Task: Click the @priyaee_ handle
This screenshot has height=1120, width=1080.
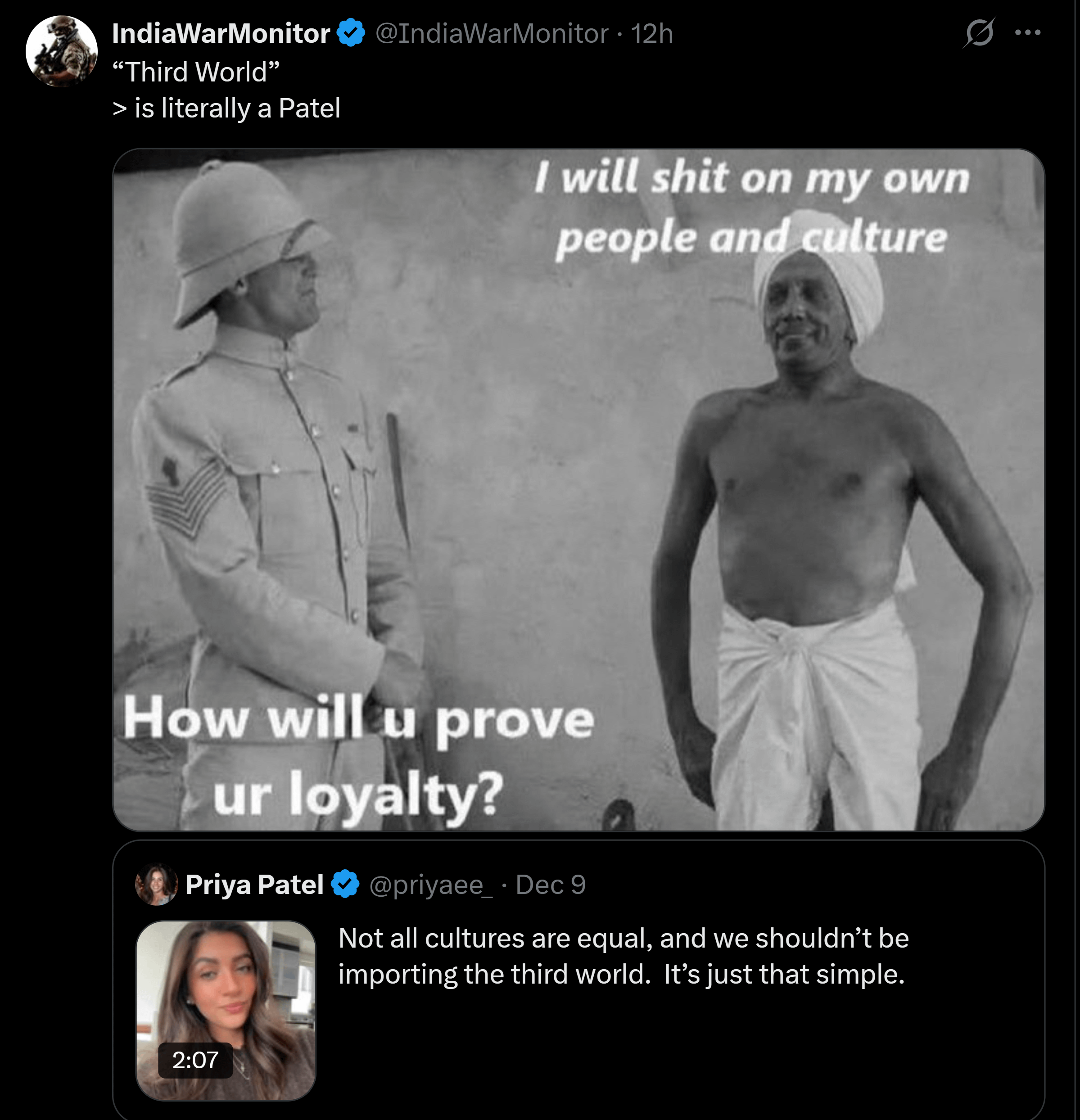Action: click(x=431, y=885)
